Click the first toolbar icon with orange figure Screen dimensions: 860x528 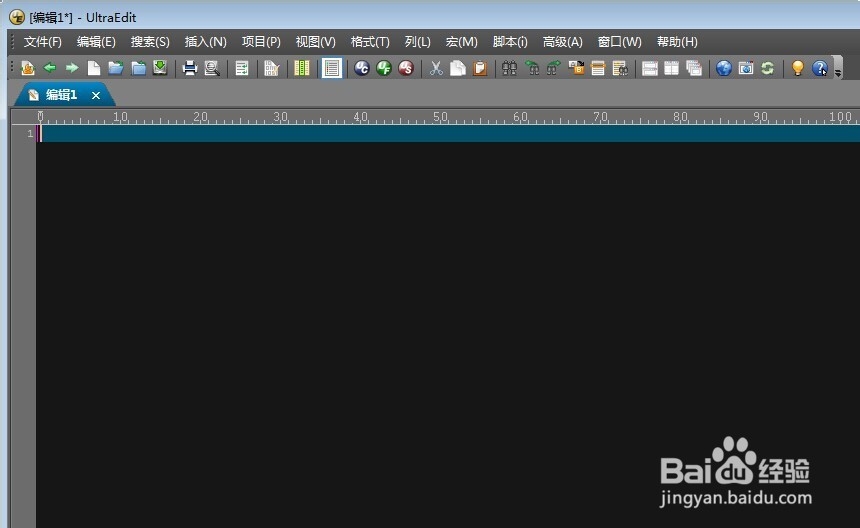click(27, 68)
